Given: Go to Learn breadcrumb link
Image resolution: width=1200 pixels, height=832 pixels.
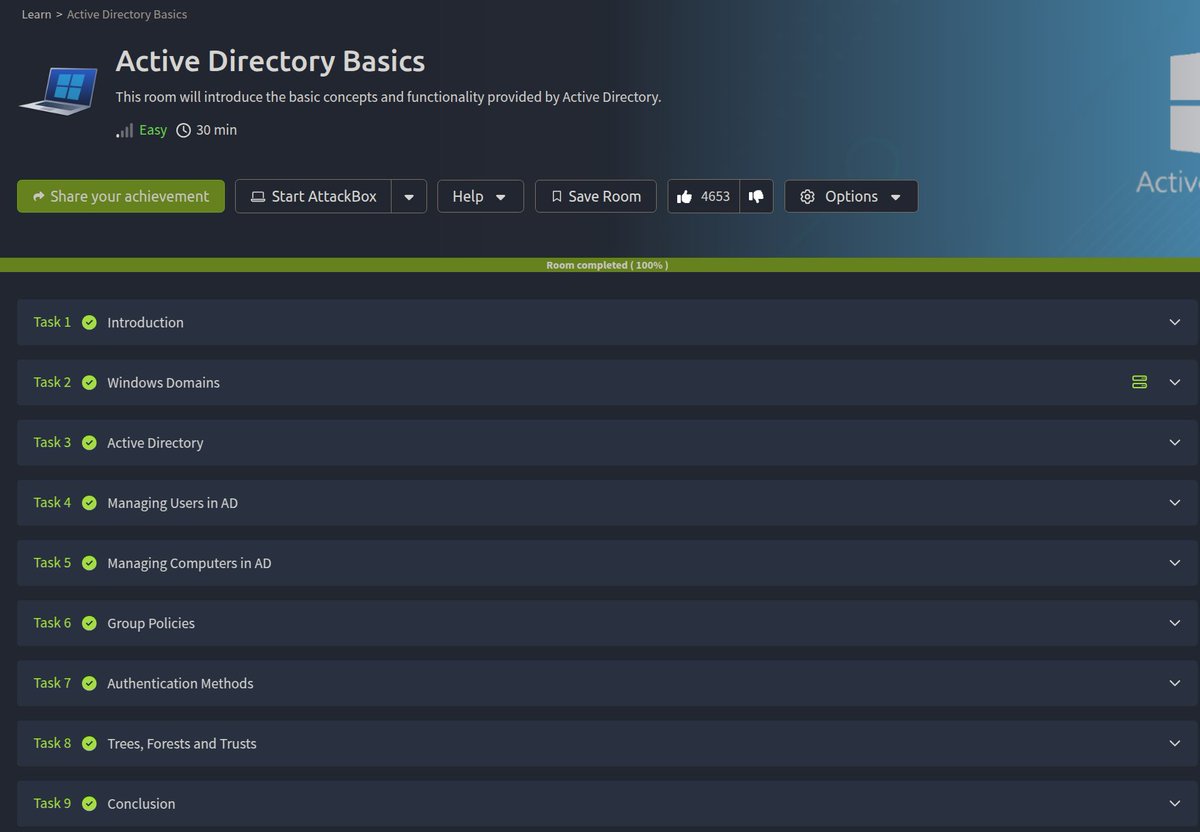Looking at the screenshot, I should 36,14.
